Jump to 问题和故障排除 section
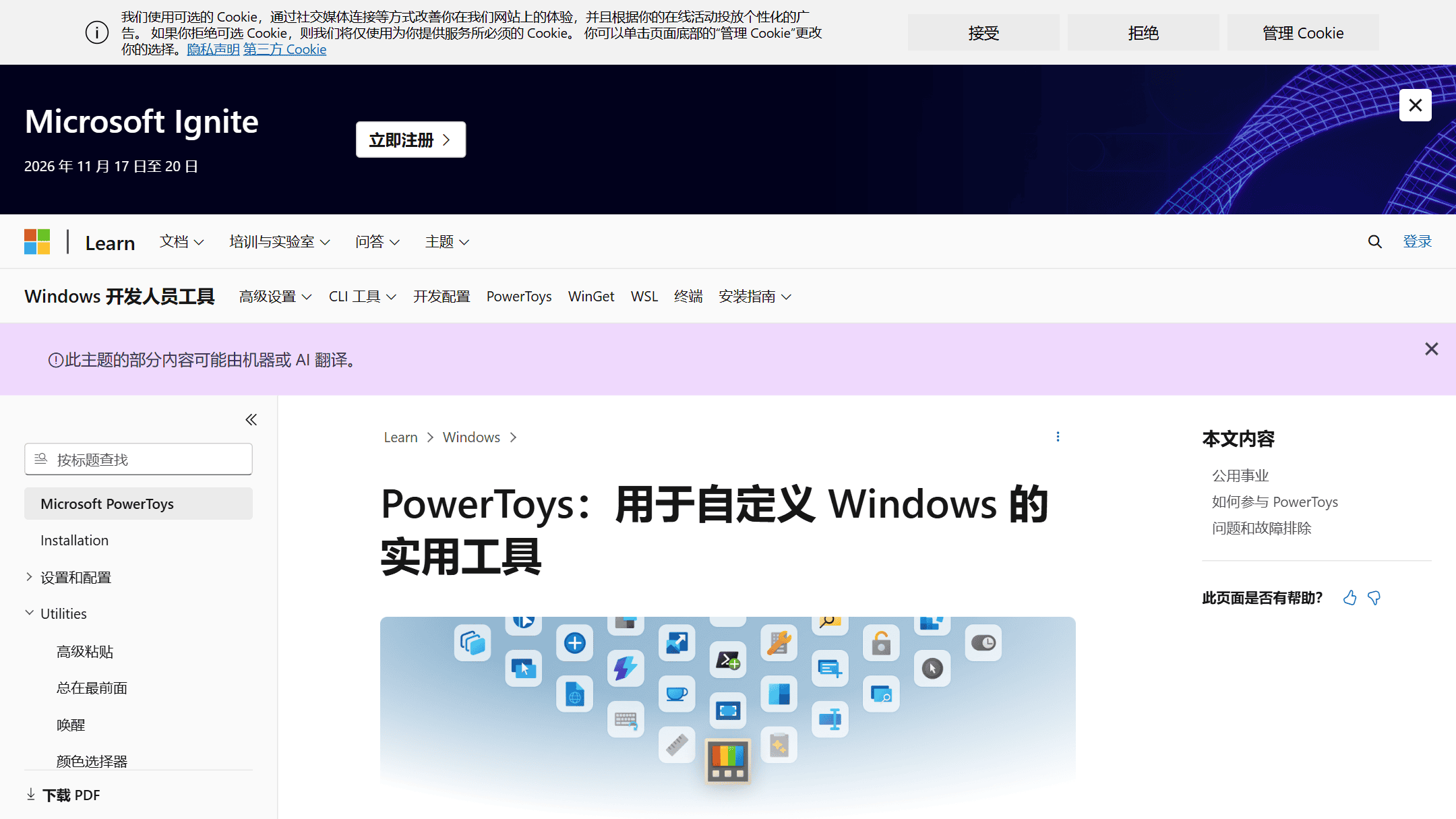 click(1261, 528)
